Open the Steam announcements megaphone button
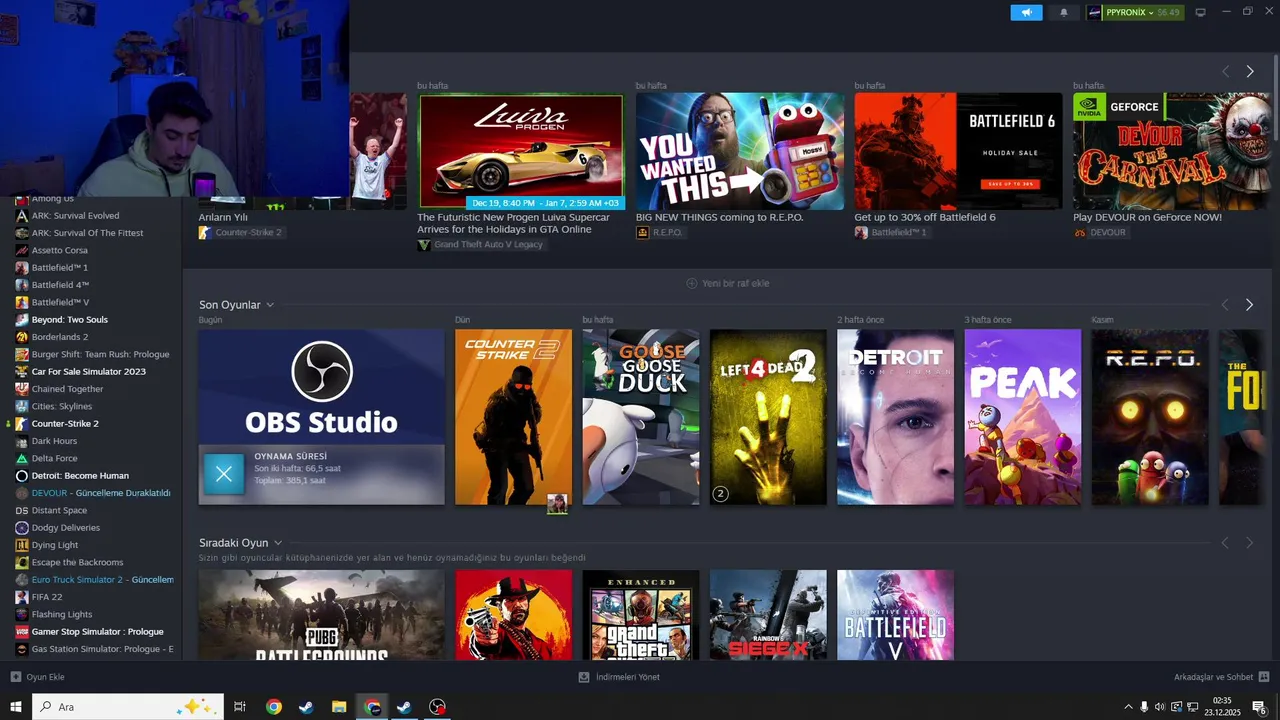This screenshot has width=1280, height=720. (1026, 12)
